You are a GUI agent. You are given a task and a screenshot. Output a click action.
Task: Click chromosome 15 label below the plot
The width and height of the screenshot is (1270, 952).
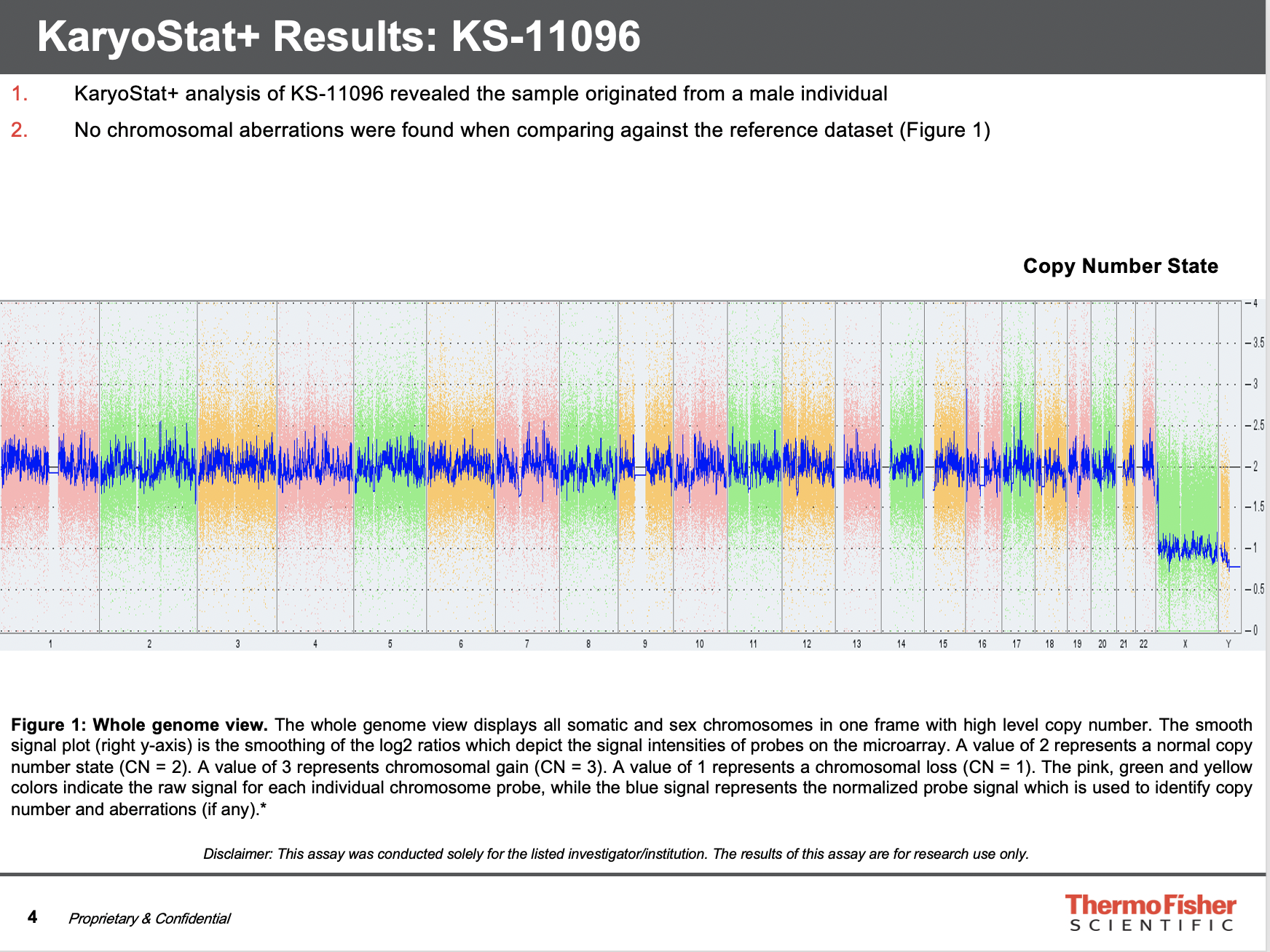(943, 644)
